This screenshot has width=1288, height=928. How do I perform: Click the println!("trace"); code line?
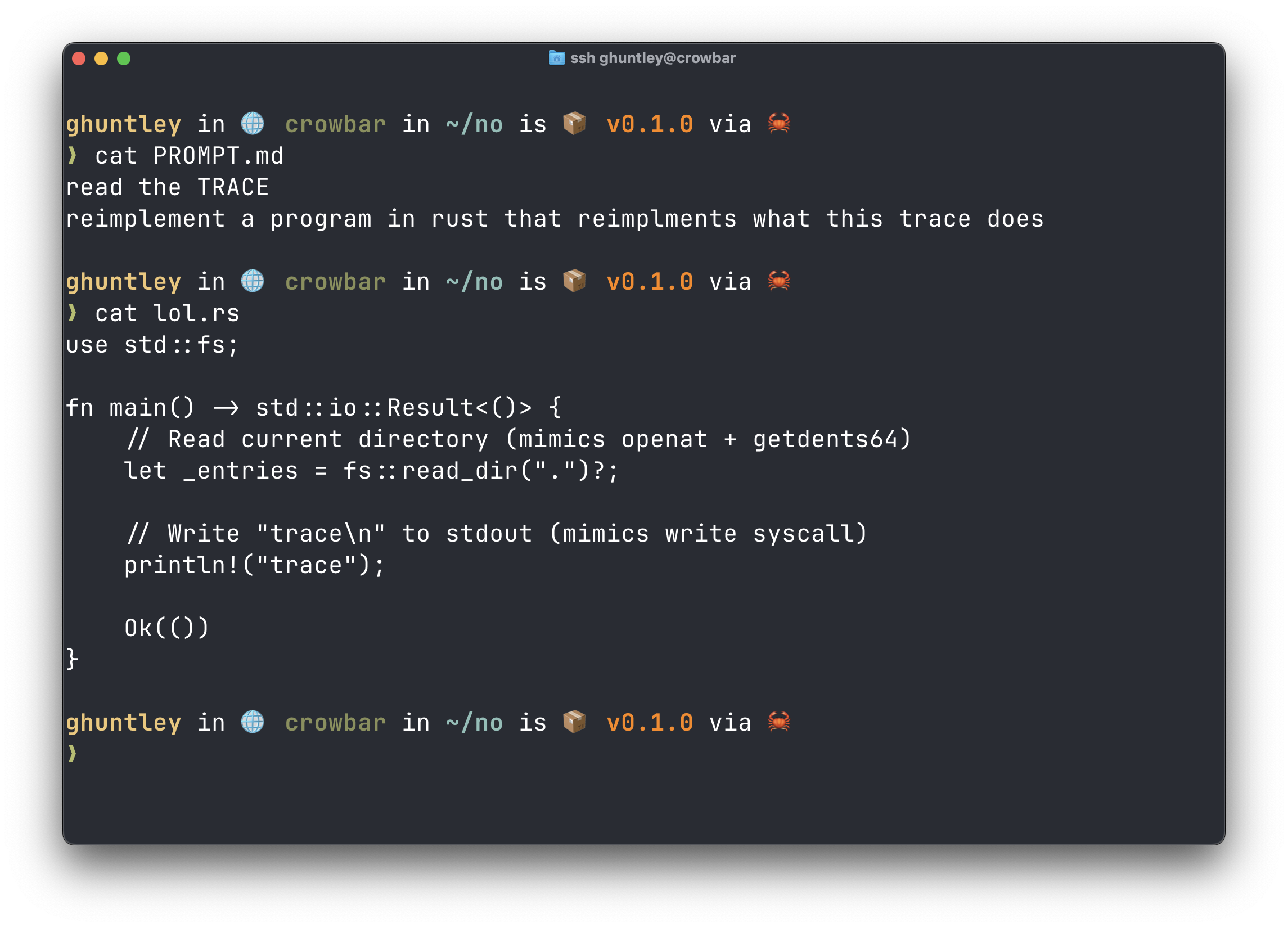pyautogui.click(x=254, y=566)
